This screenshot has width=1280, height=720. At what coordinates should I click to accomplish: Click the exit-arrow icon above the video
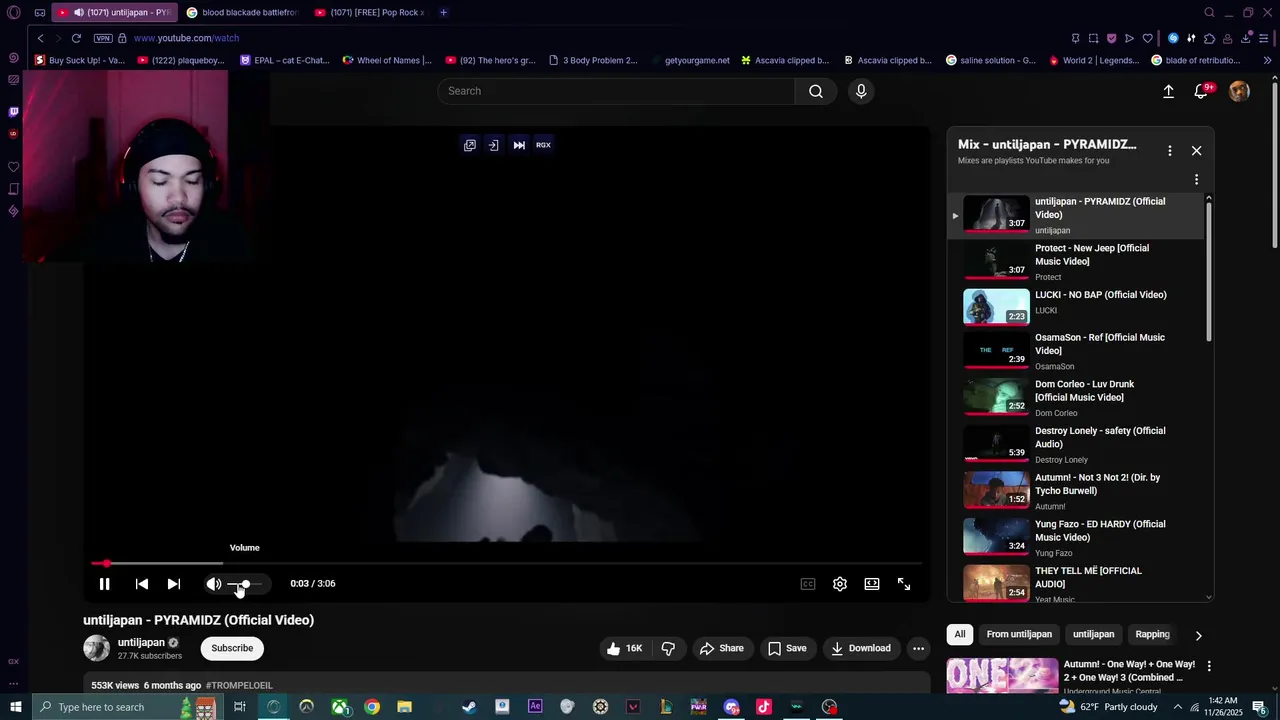[493, 145]
